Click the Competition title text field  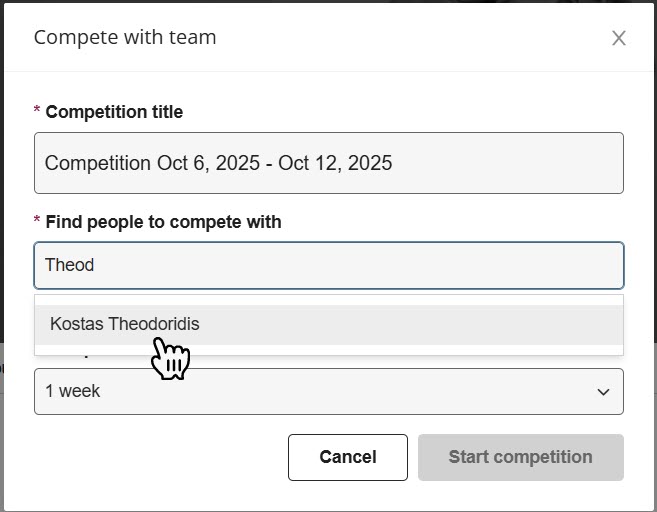pos(328,163)
